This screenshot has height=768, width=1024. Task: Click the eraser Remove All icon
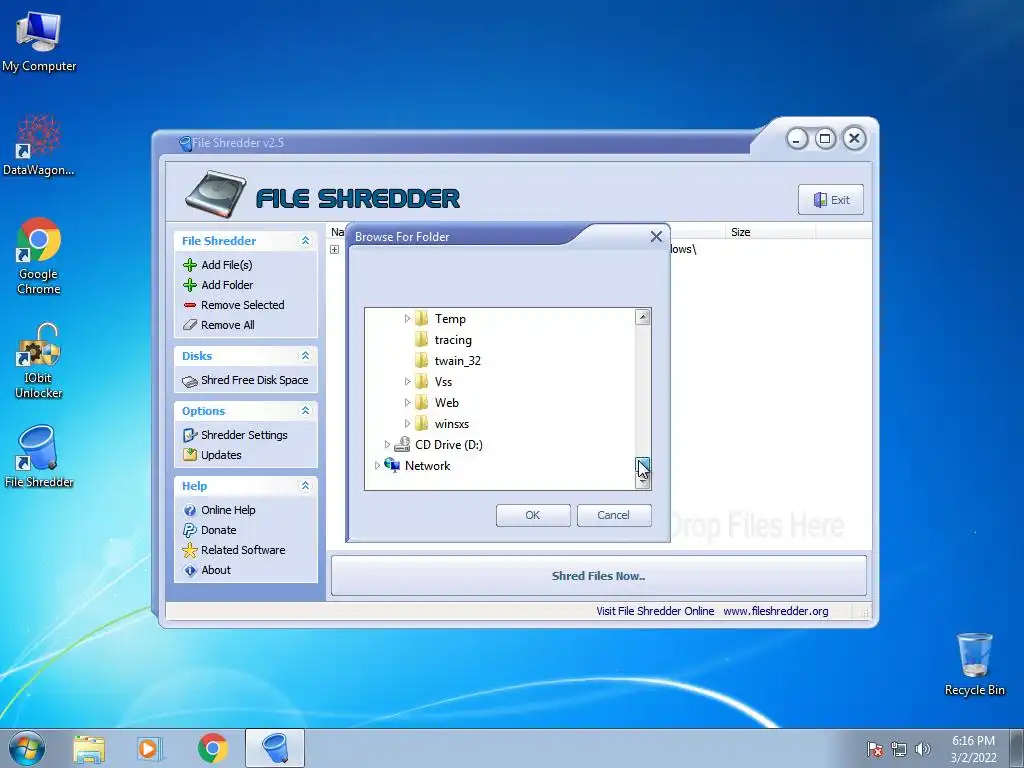[x=190, y=325]
